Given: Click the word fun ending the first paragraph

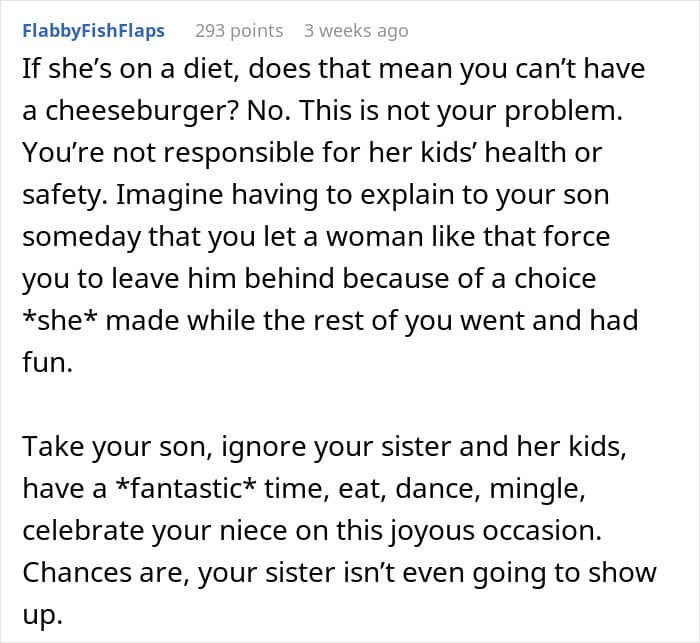Looking at the screenshot, I should tap(47, 362).
